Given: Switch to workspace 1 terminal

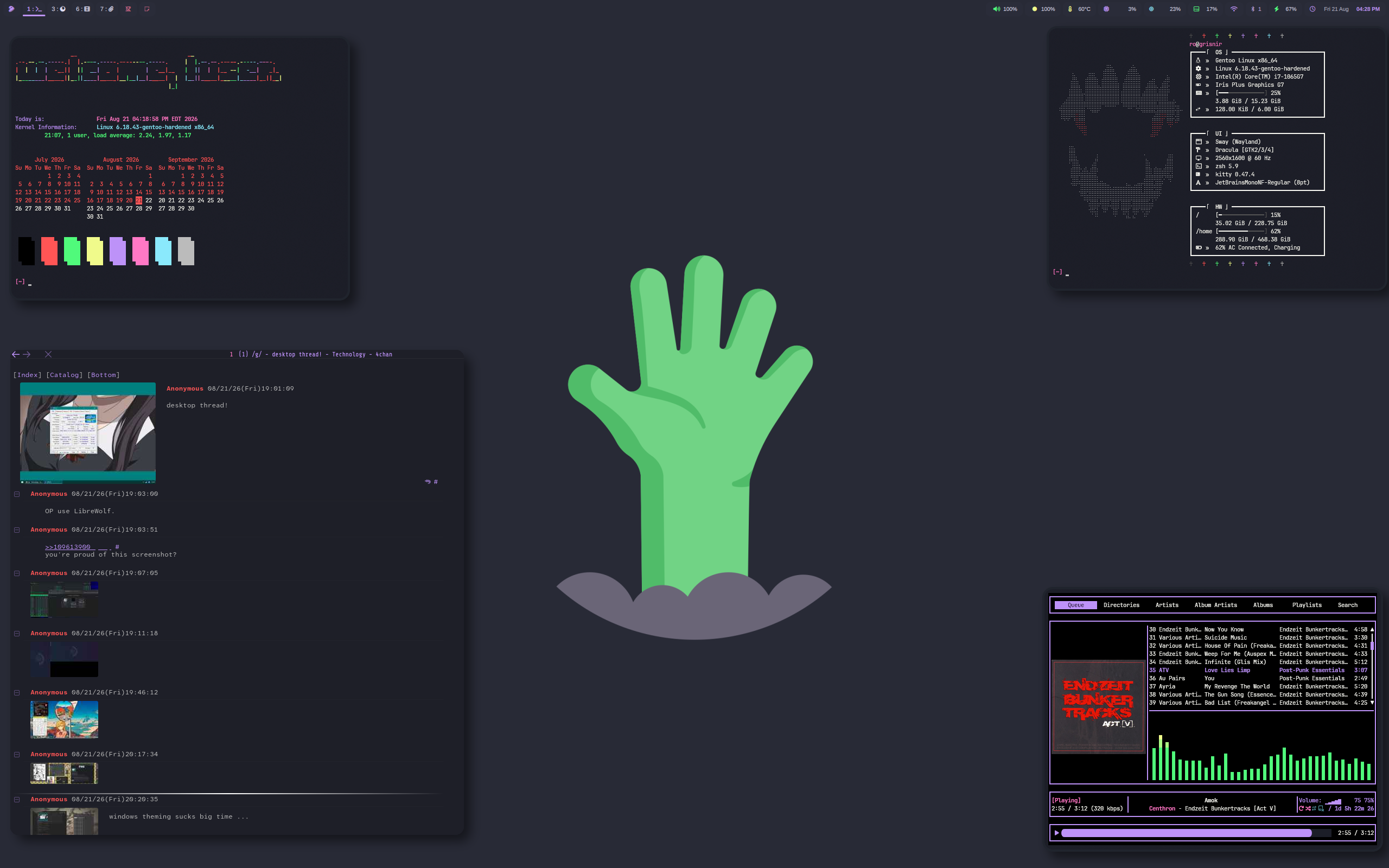Looking at the screenshot, I should point(34,9).
